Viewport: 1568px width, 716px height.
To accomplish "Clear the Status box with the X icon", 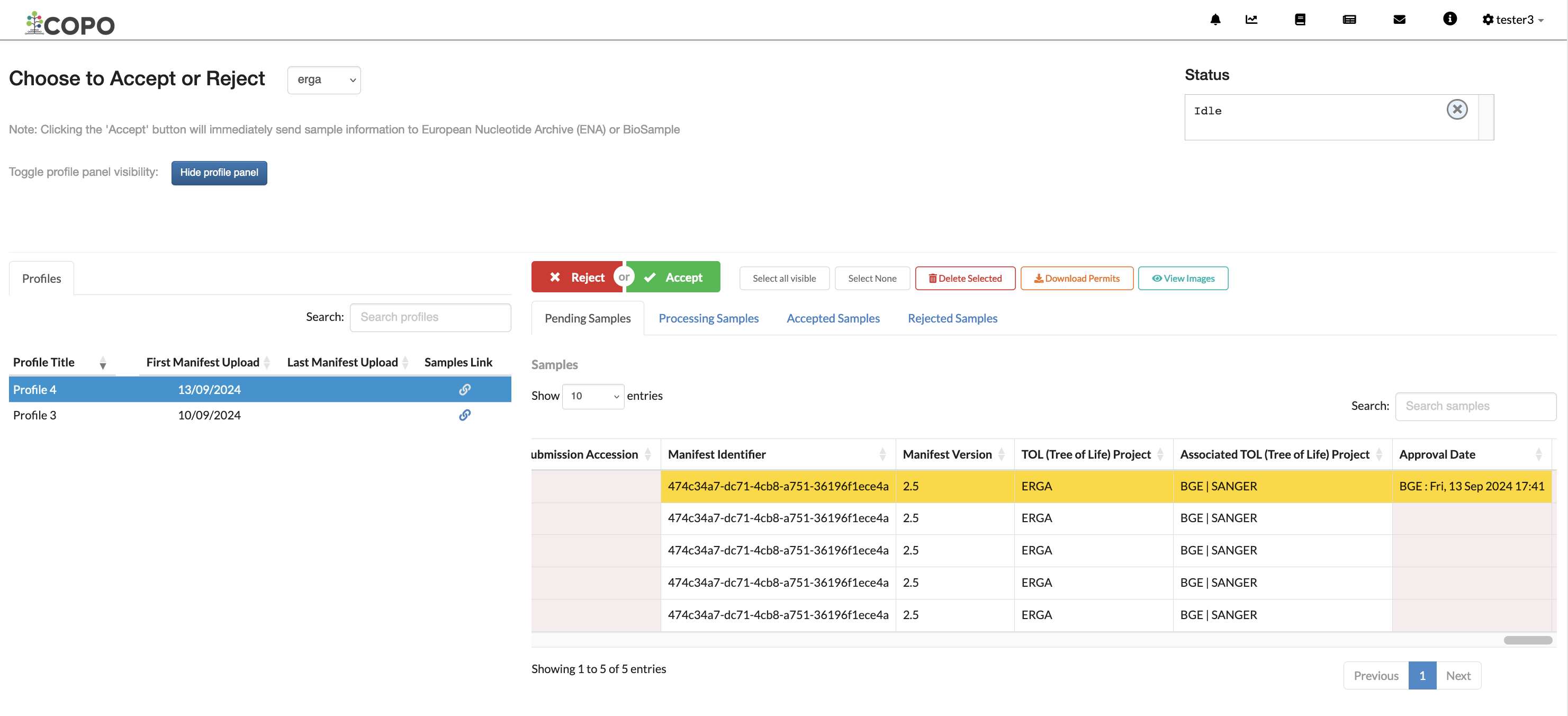I will click(x=1457, y=110).
